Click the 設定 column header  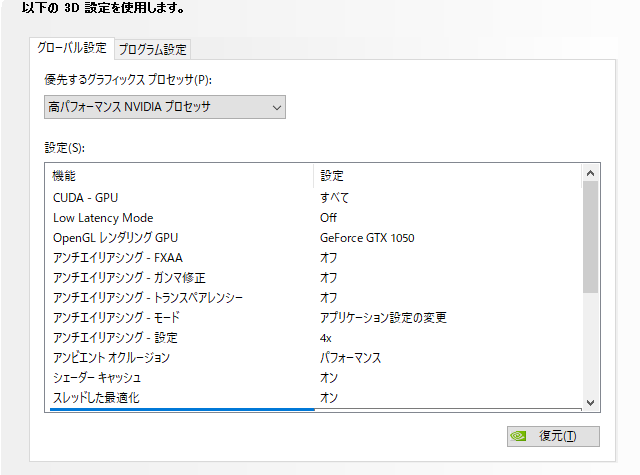coord(447,176)
